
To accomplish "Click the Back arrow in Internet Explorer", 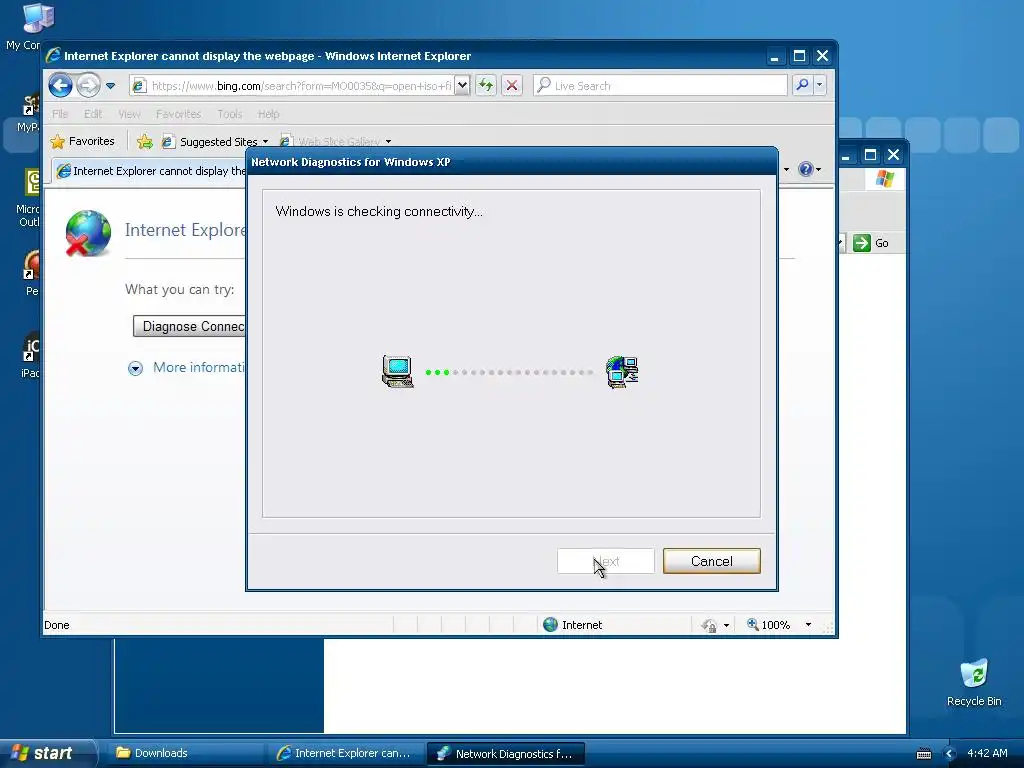I will pyautogui.click(x=61, y=85).
